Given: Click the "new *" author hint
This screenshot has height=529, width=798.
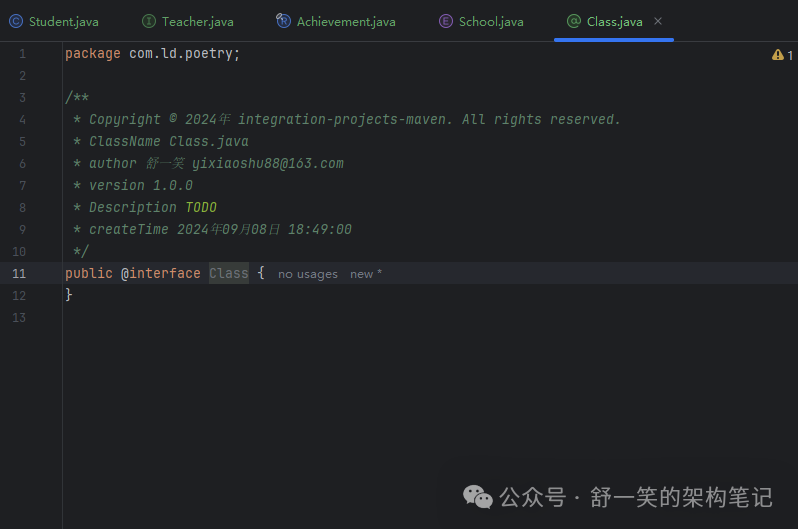Looking at the screenshot, I should pos(365,274).
